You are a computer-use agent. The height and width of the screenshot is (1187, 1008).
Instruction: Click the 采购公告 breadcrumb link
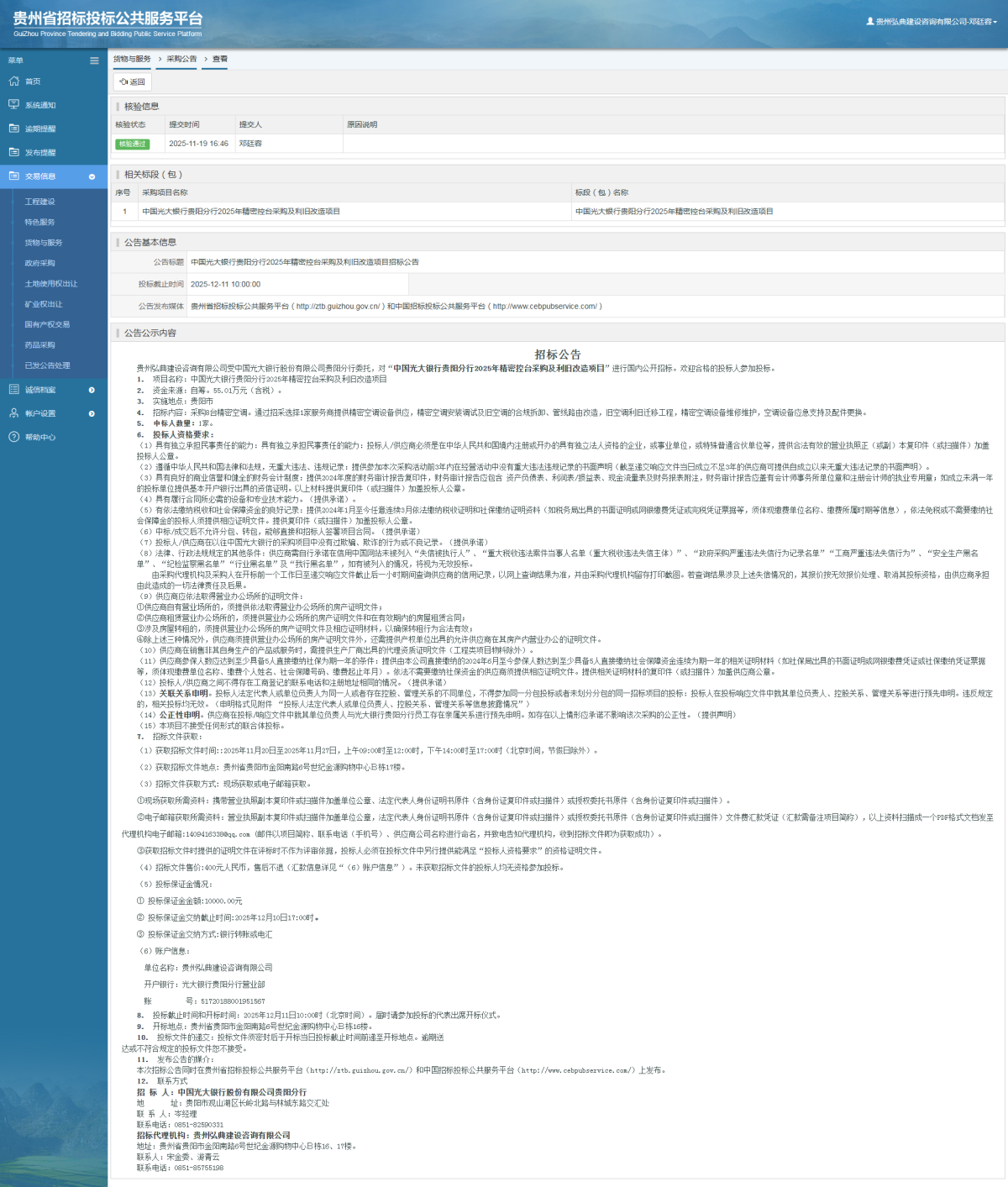coord(181,59)
